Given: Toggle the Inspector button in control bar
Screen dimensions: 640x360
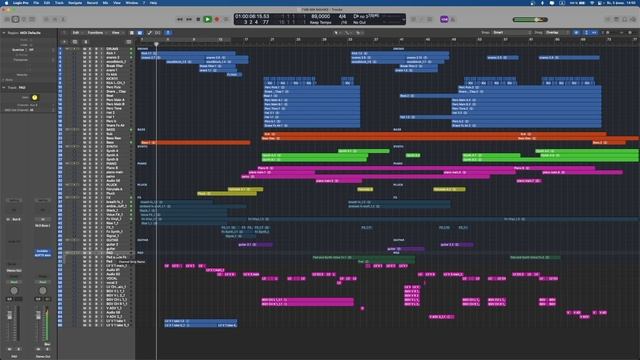Looking at the screenshot, I should [x=16, y=19].
